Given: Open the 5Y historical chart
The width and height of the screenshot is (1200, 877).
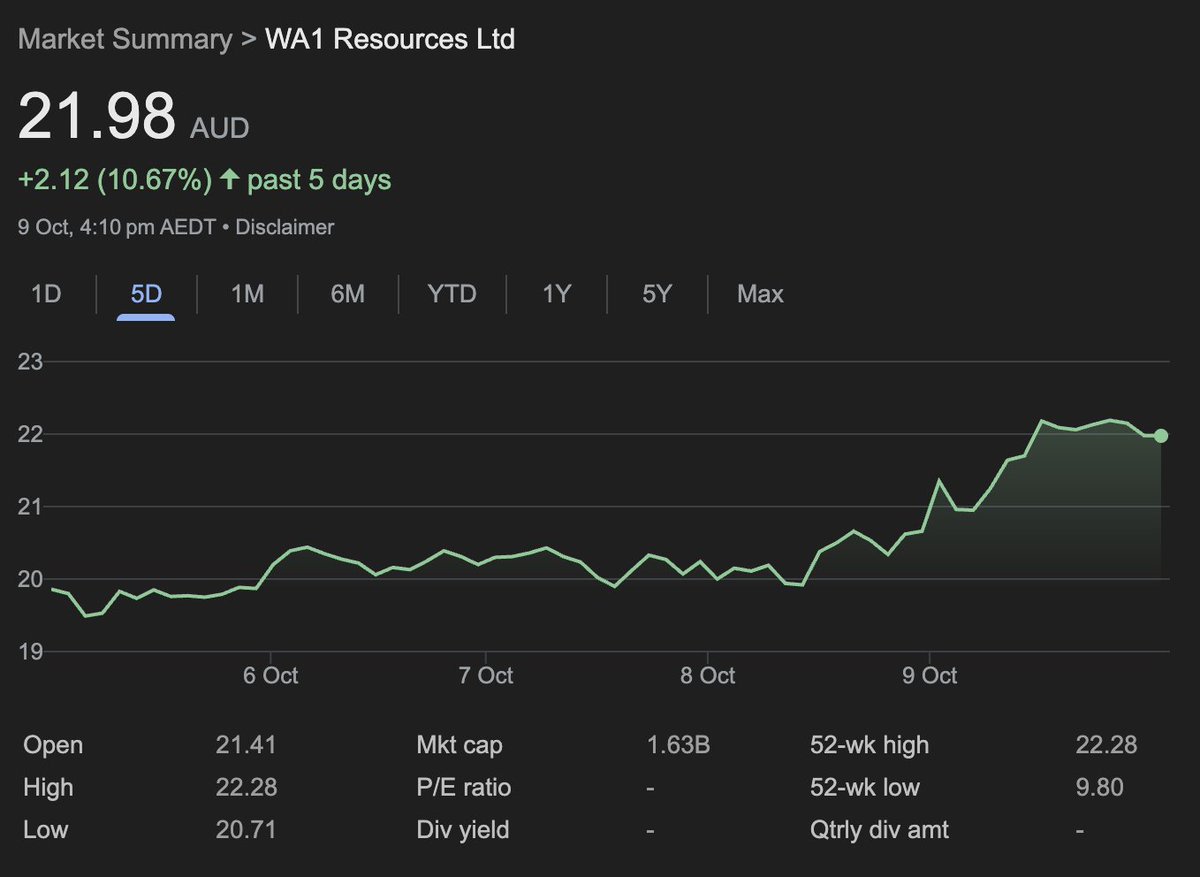Looking at the screenshot, I should 656,293.
